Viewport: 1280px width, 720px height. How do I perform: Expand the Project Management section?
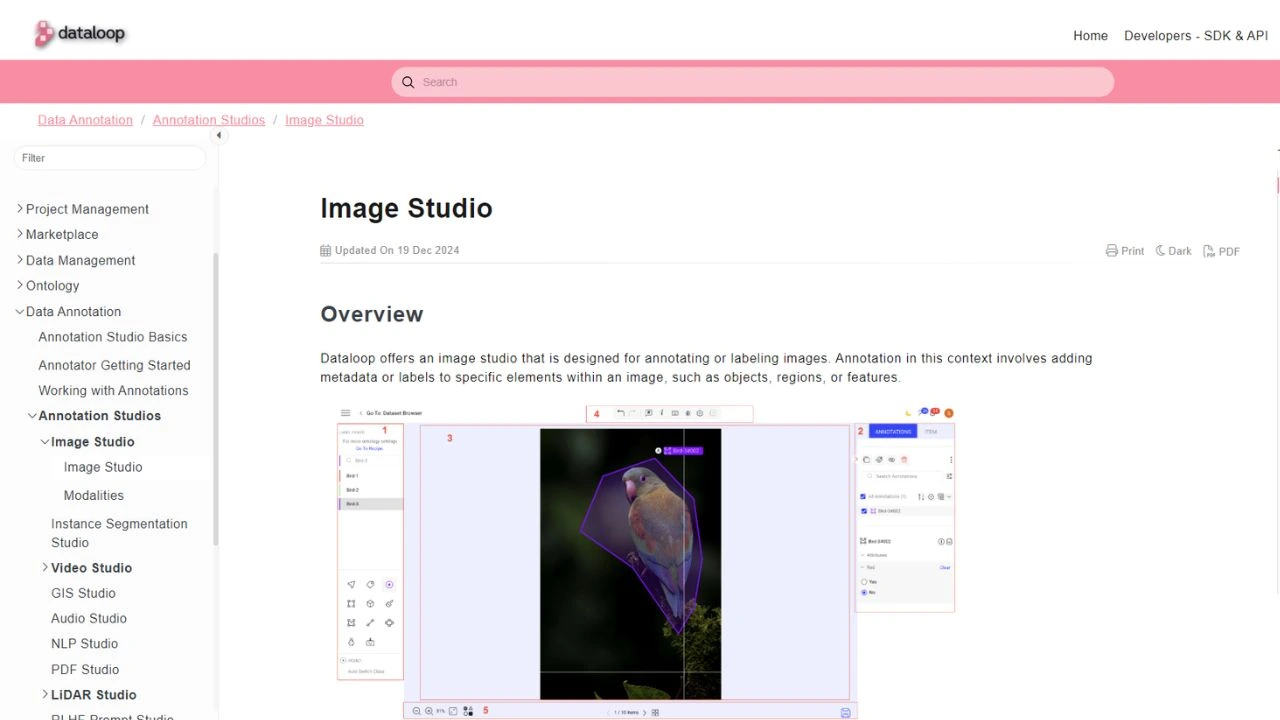coord(20,209)
